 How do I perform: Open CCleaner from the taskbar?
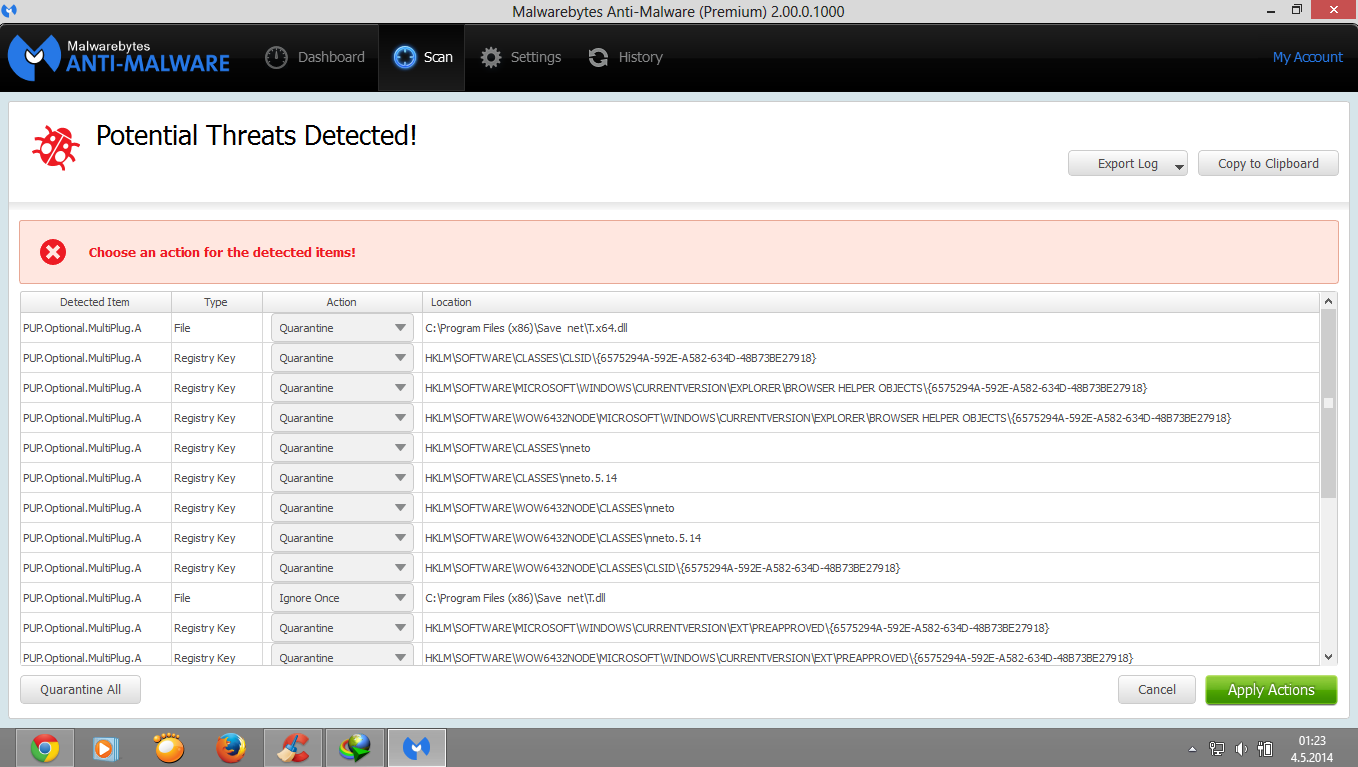pos(293,748)
